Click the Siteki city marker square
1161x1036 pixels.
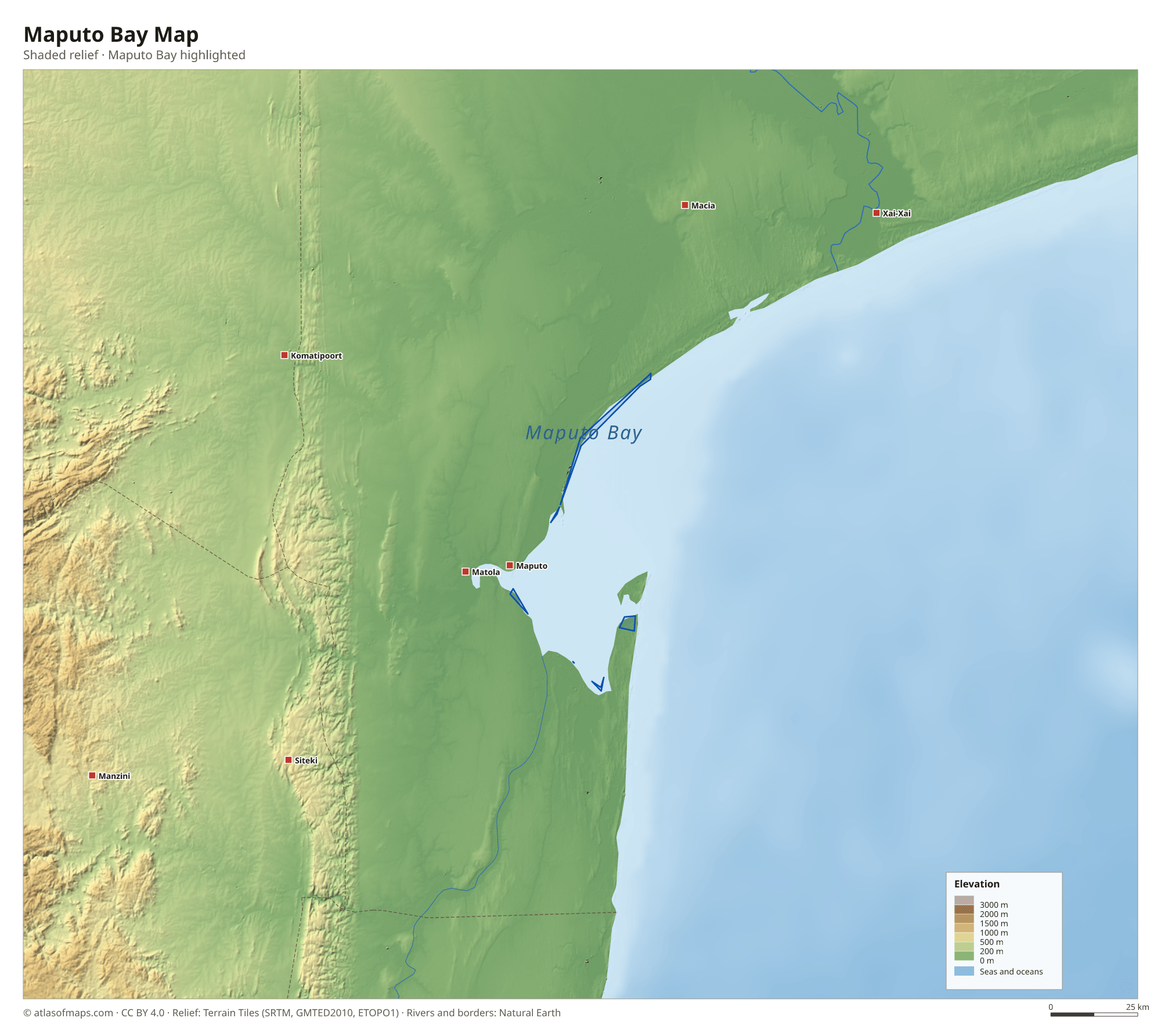click(289, 760)
